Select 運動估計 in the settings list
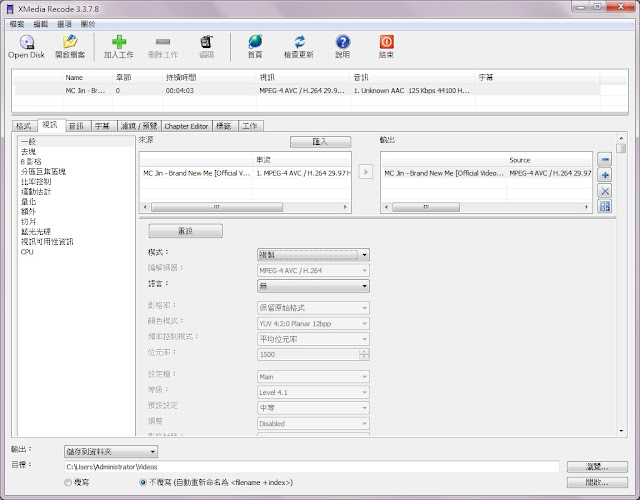 coord(36,192)
